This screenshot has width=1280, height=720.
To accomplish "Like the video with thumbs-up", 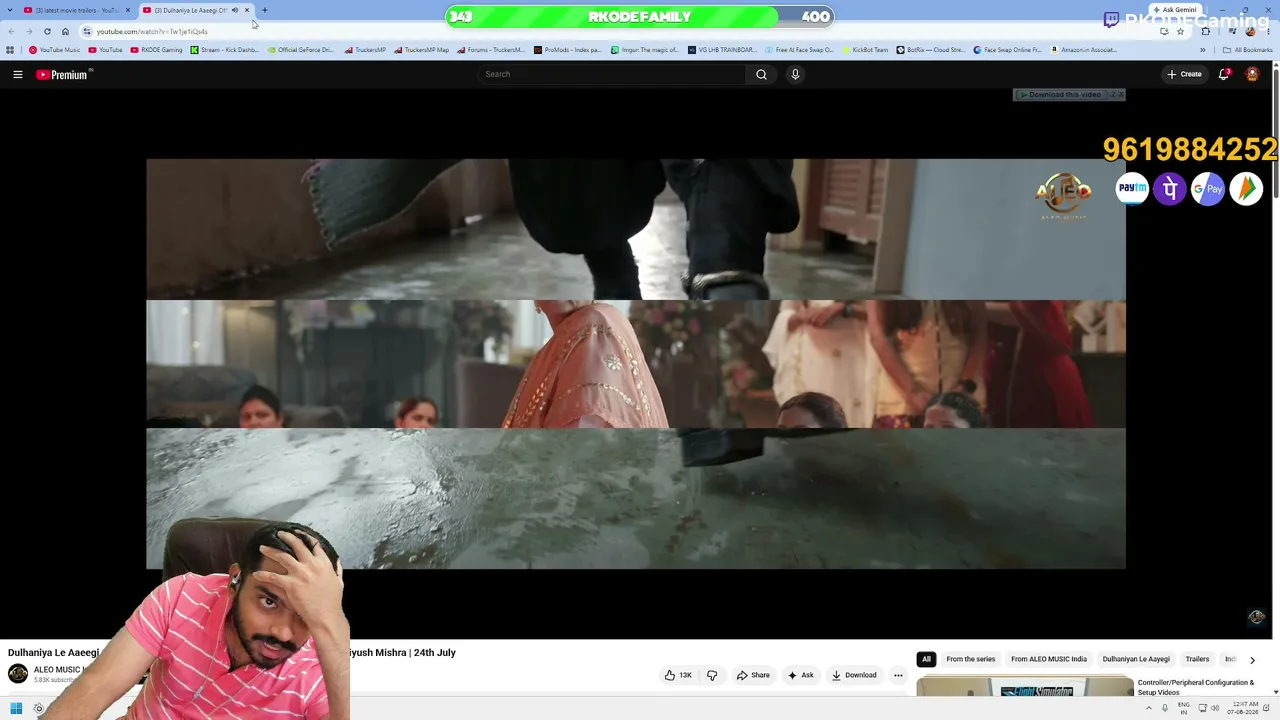I will pos(678,675).
